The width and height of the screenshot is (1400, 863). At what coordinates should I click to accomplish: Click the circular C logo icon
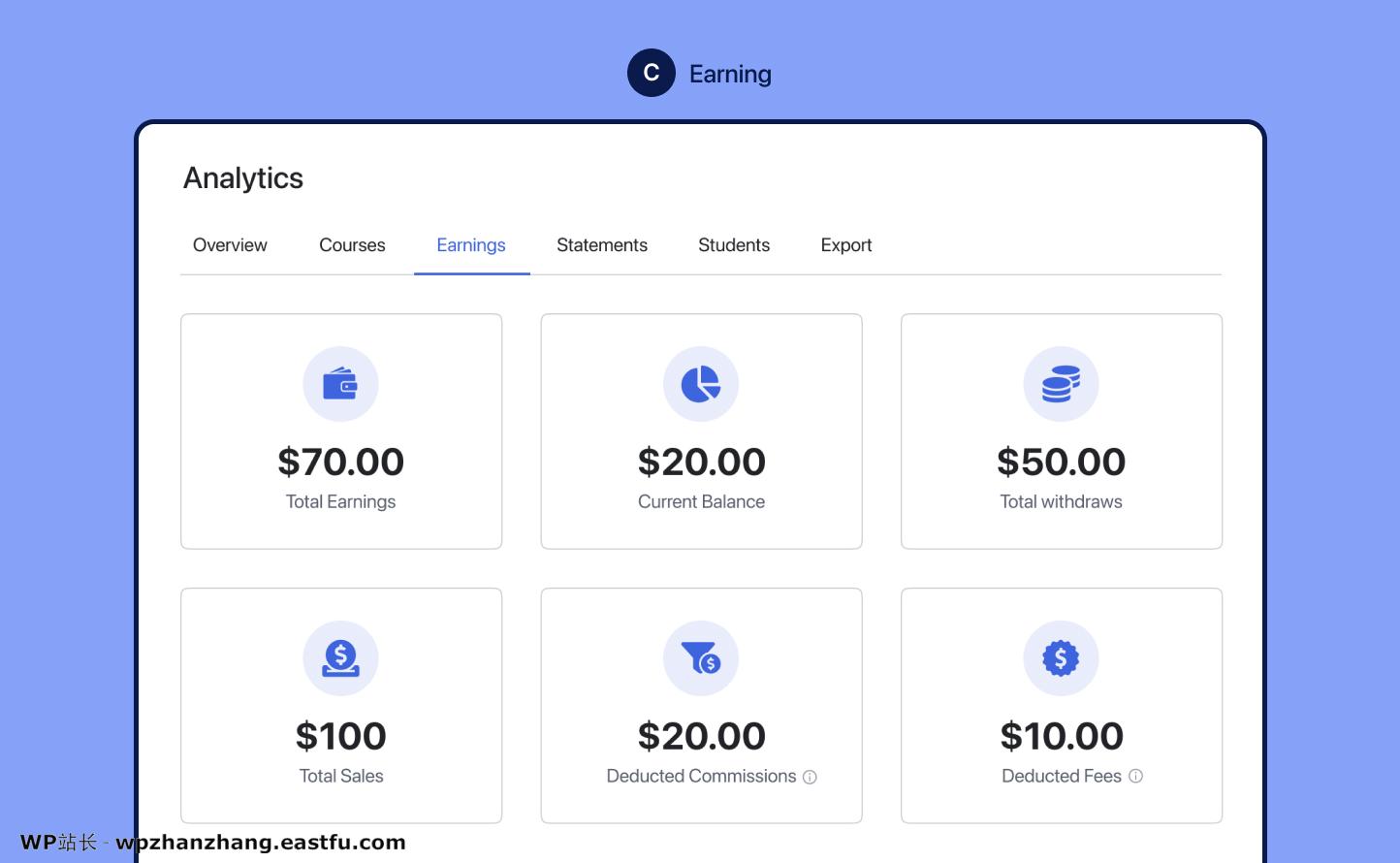pyautogui.click(x=651, y=73)
